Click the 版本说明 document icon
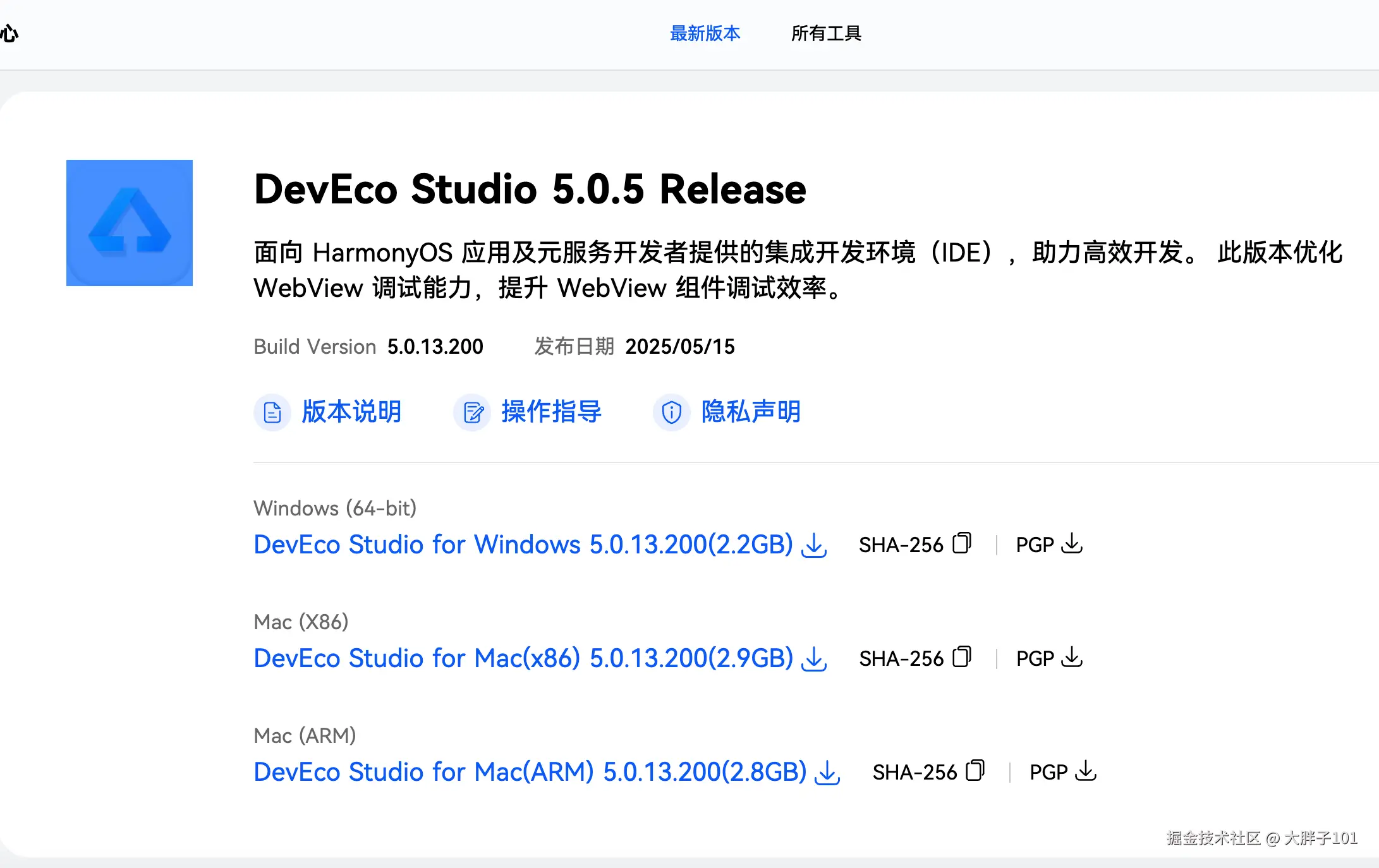 (x=272, y=413)
